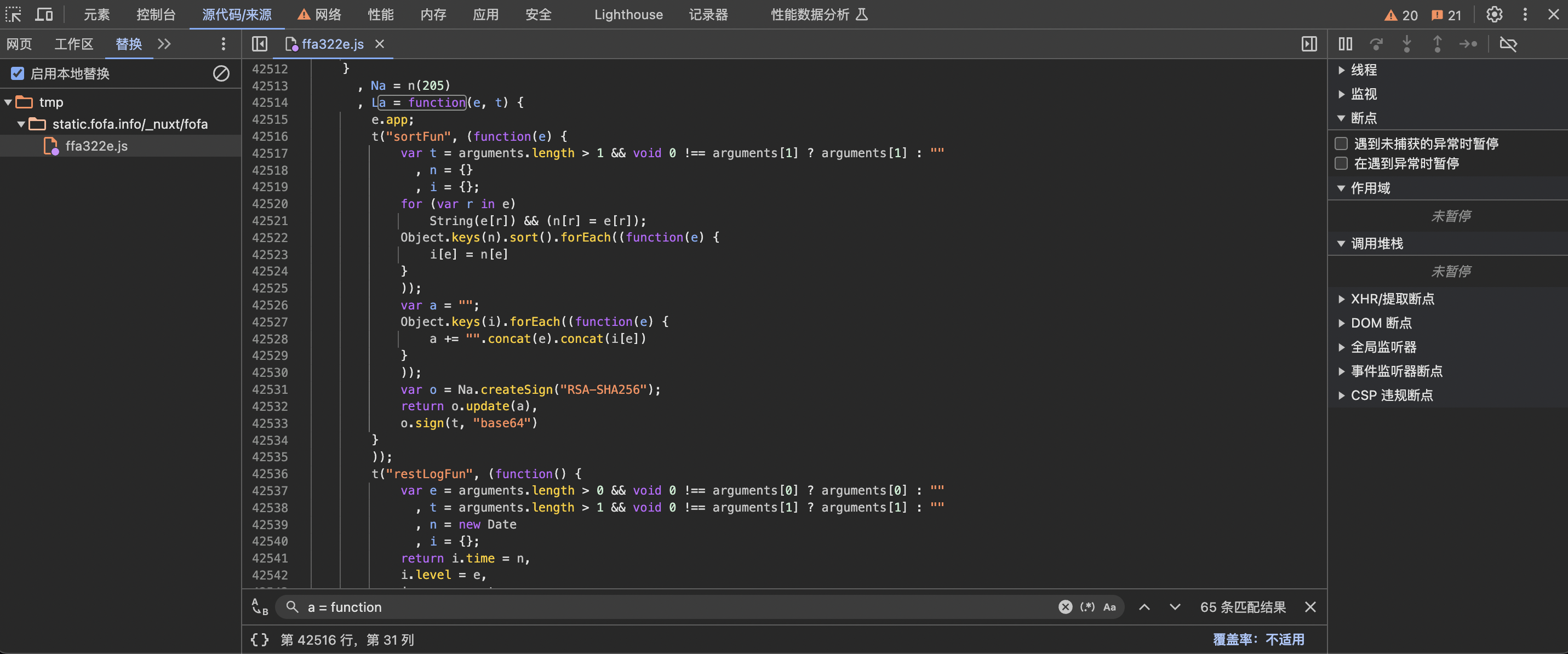
Task: Disable the 启用本地替换 checkbox
Action: tap(18, 73)
